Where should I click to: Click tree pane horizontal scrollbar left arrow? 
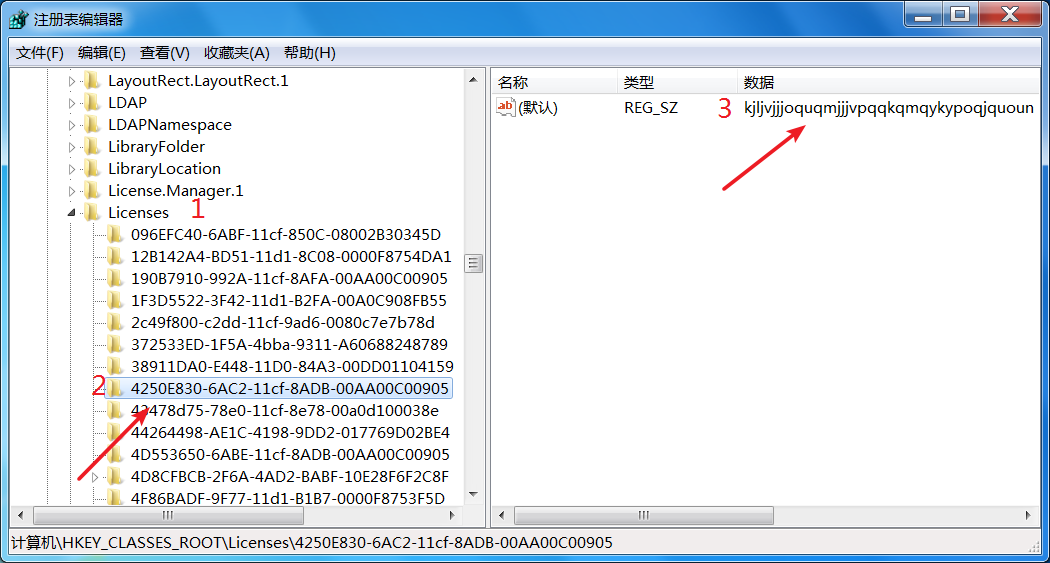coord(21,515)
